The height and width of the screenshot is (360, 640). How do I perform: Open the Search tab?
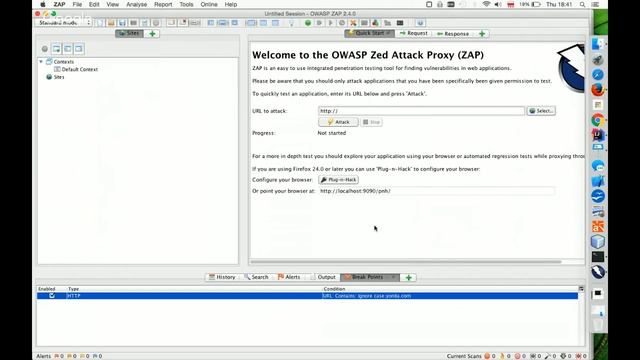(x=256, y=277)
